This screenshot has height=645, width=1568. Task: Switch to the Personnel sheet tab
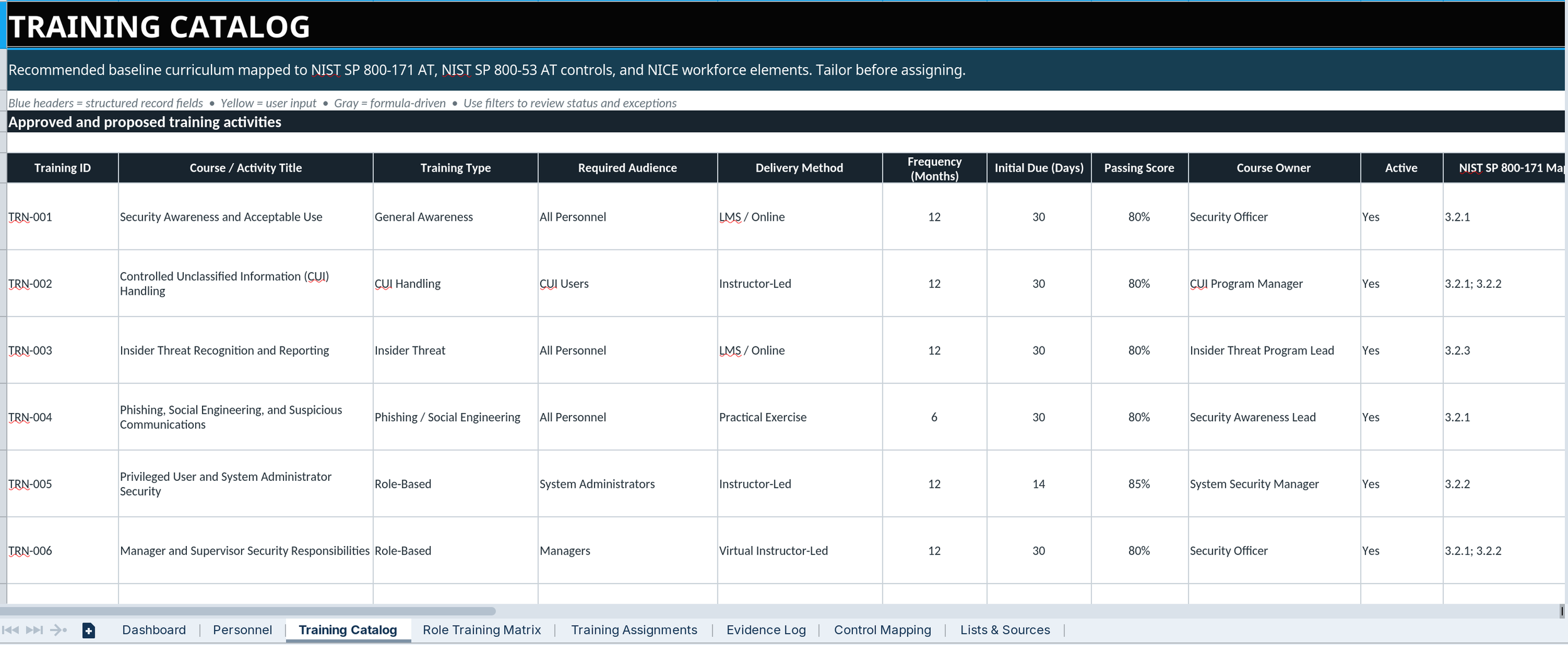(242, 630)
